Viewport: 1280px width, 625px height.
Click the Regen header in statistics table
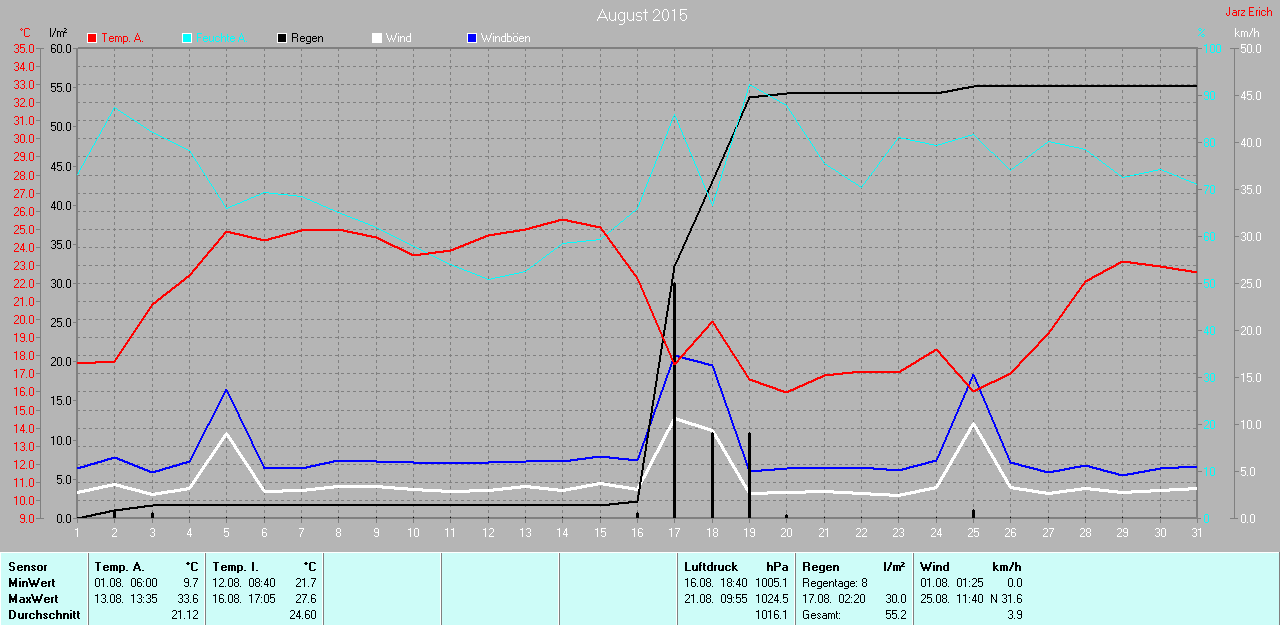(821, 567)
